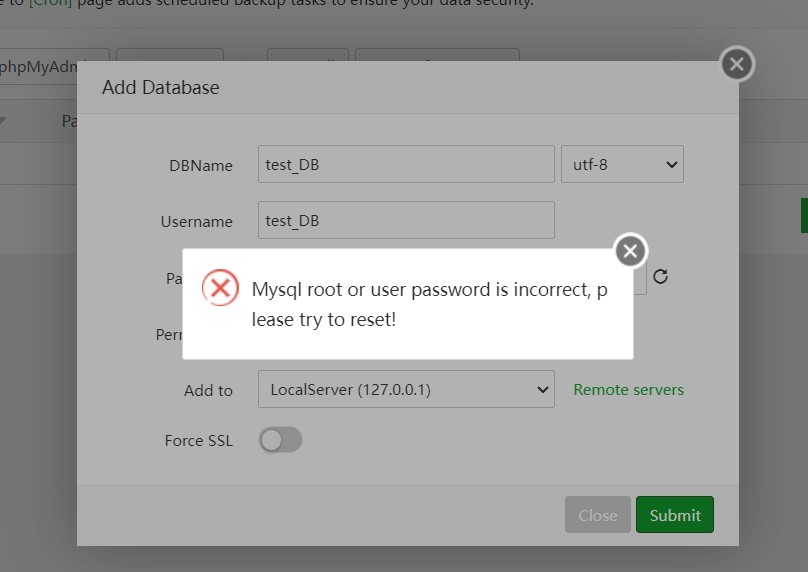Click the sort arrow in table header
Image resolution: width=808 pixels, height=572 pixels.
(x=3, y=121)
